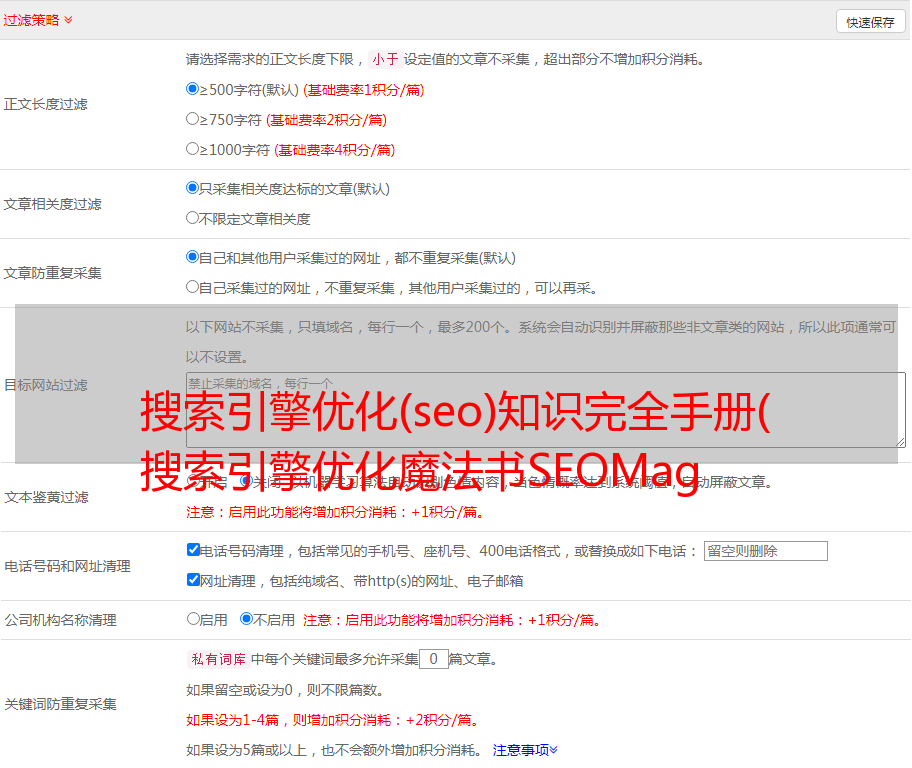Click the 目标网站过滤 row label

click(x=45, y=385)
